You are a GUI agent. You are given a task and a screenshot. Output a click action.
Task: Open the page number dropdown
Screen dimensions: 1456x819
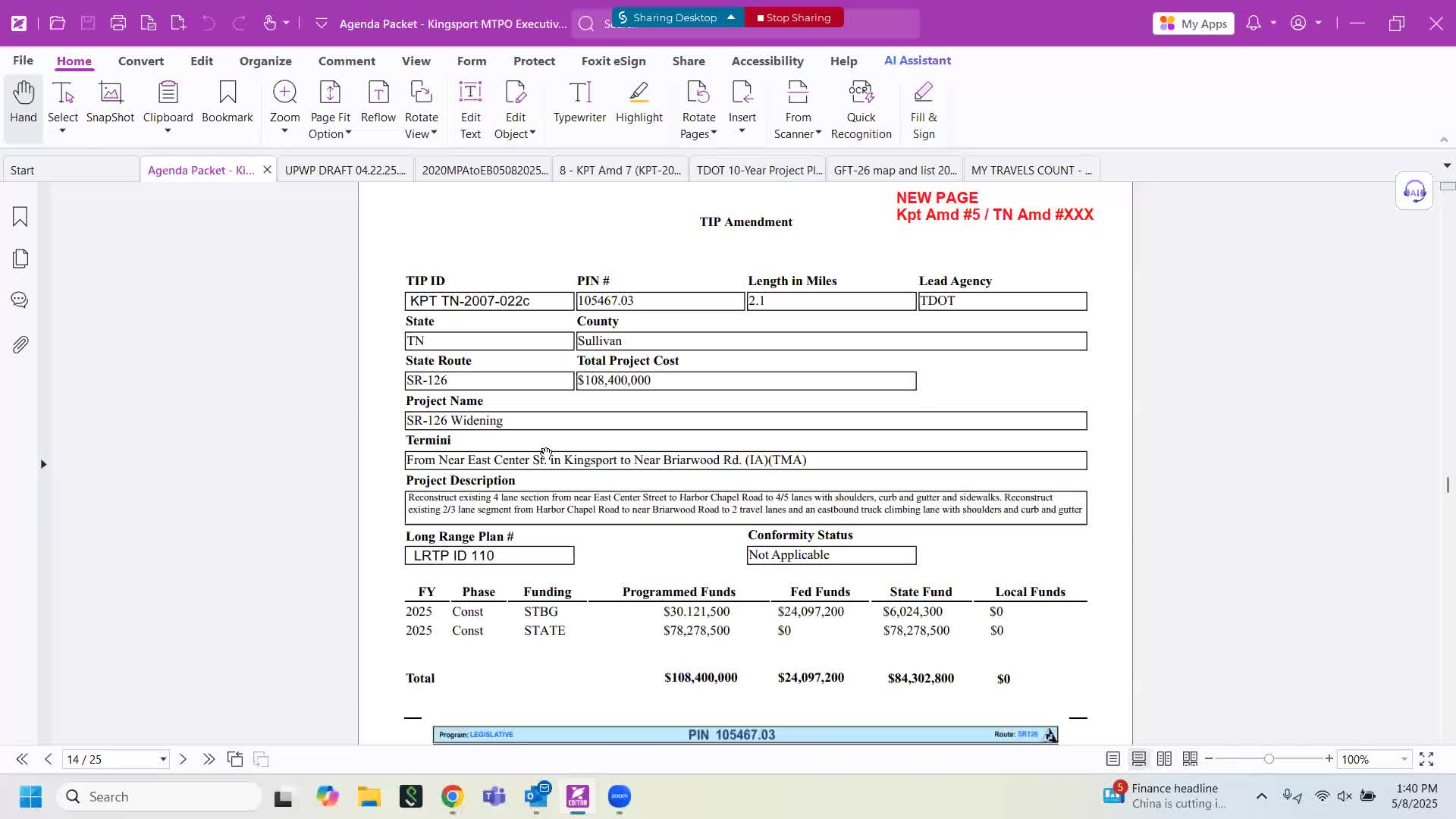(x=162, y=759)
